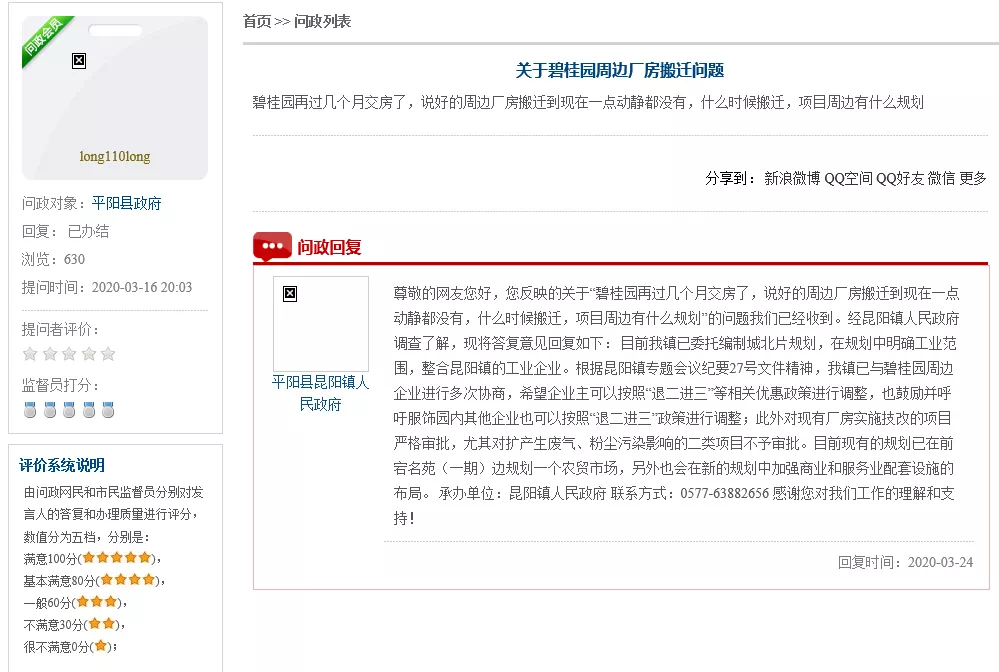Click the second rating star under 提问者评价
999x672 pixels.
tap(50, 354)
